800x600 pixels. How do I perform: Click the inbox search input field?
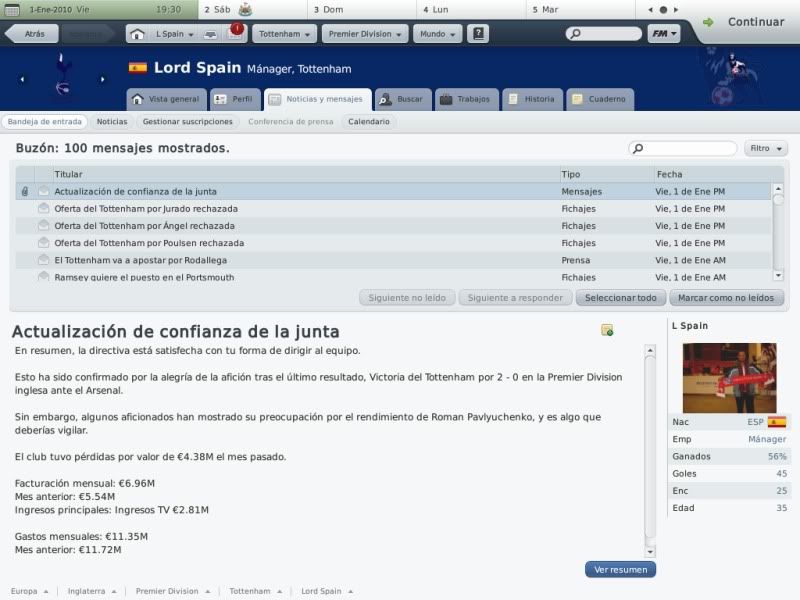[683, 148]
